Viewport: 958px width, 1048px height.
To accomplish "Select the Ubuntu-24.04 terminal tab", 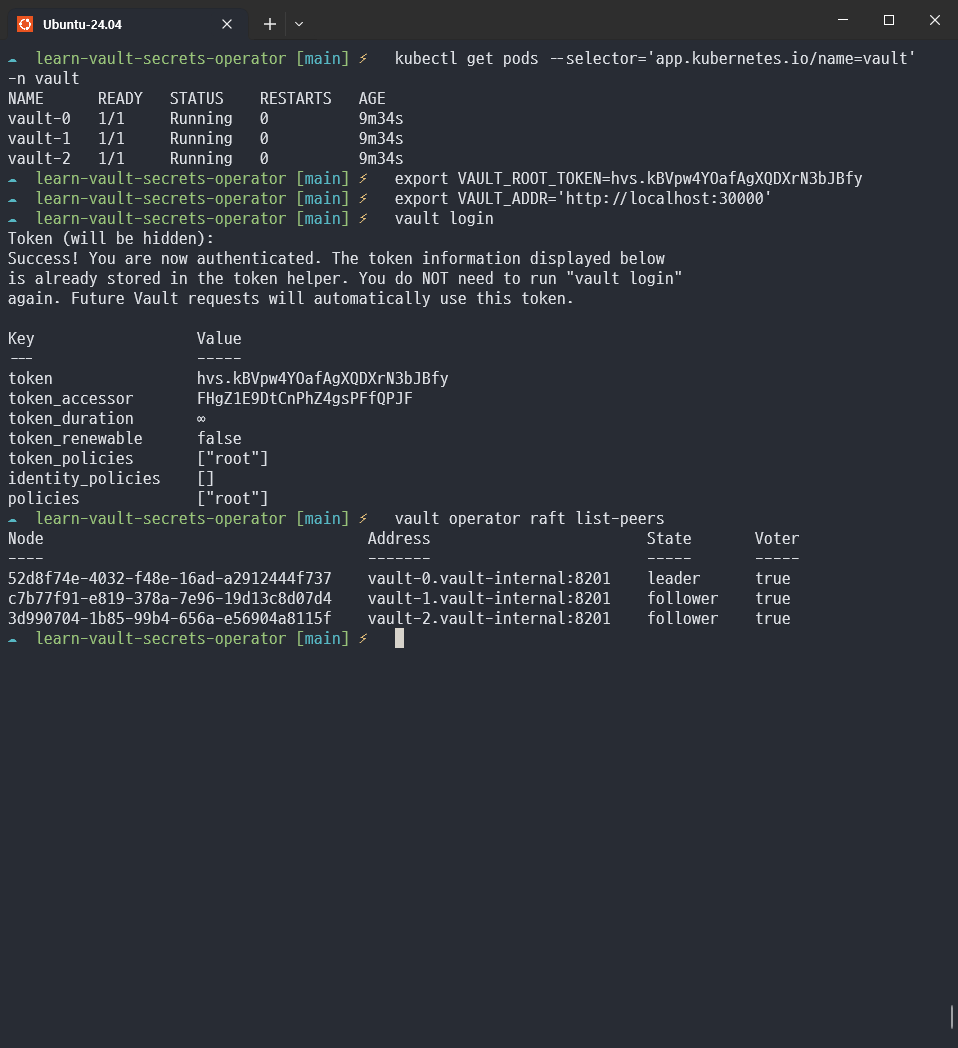I will click(x=127, y=24).
